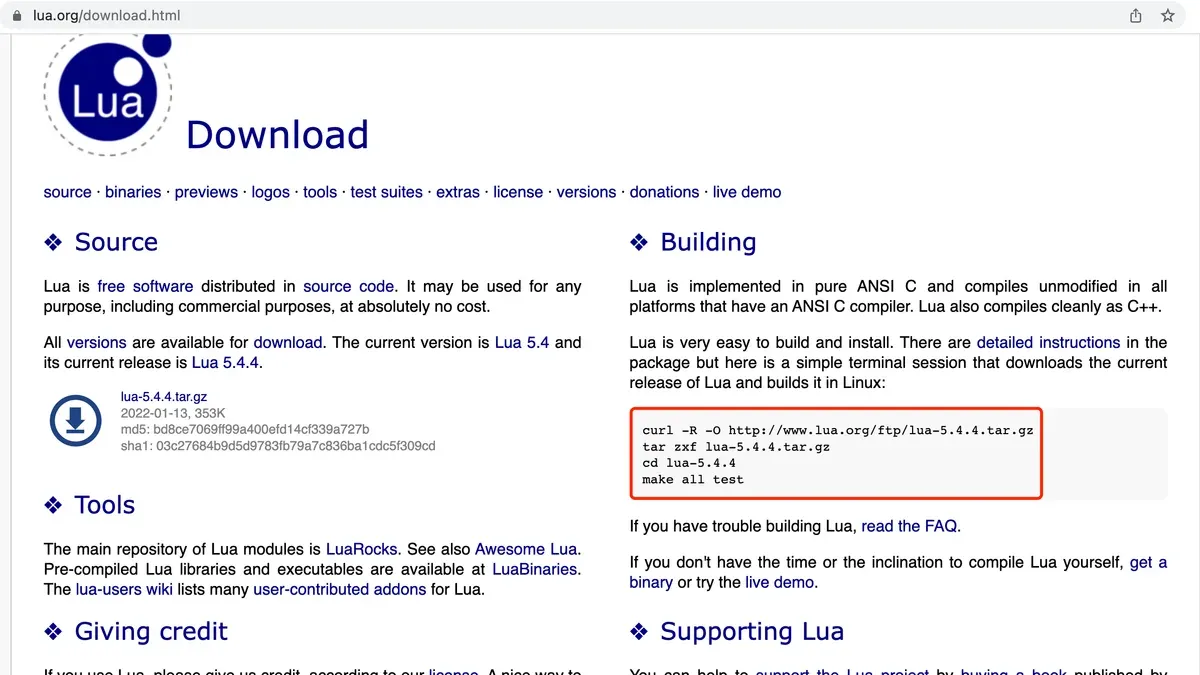This screenshot has width=1200, height=675.
Task: Click 'live demo' link in Building section
Action: click(779, 582)
